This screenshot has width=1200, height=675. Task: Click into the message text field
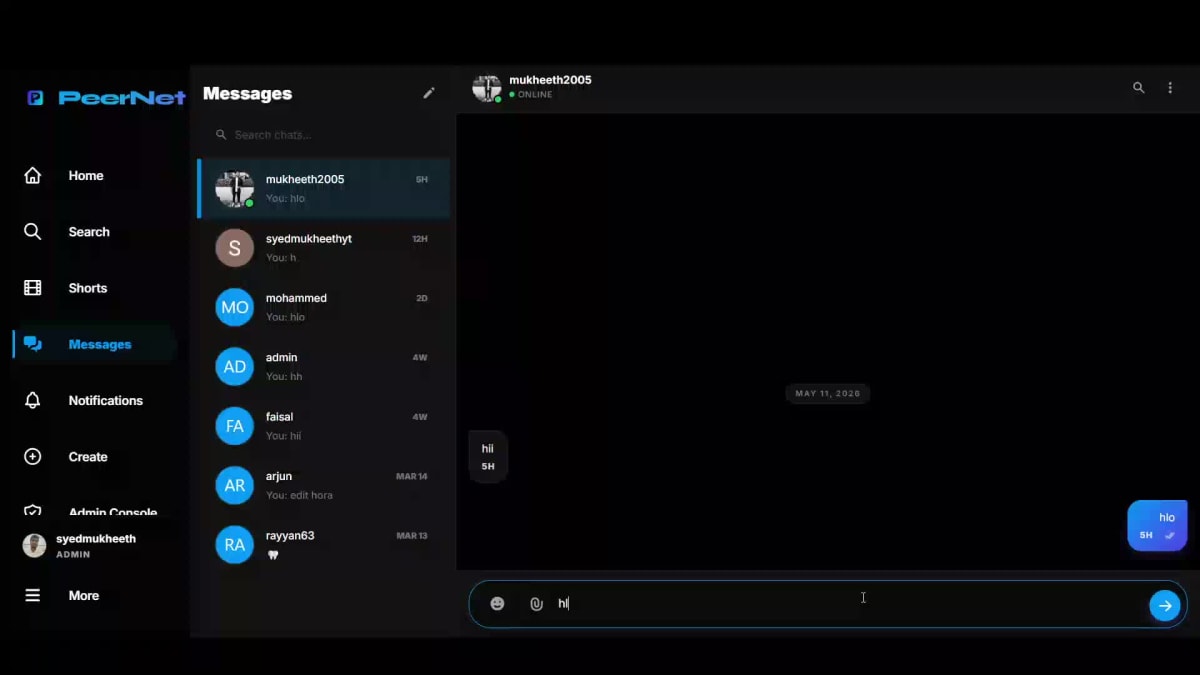click(x=850, y=604)
